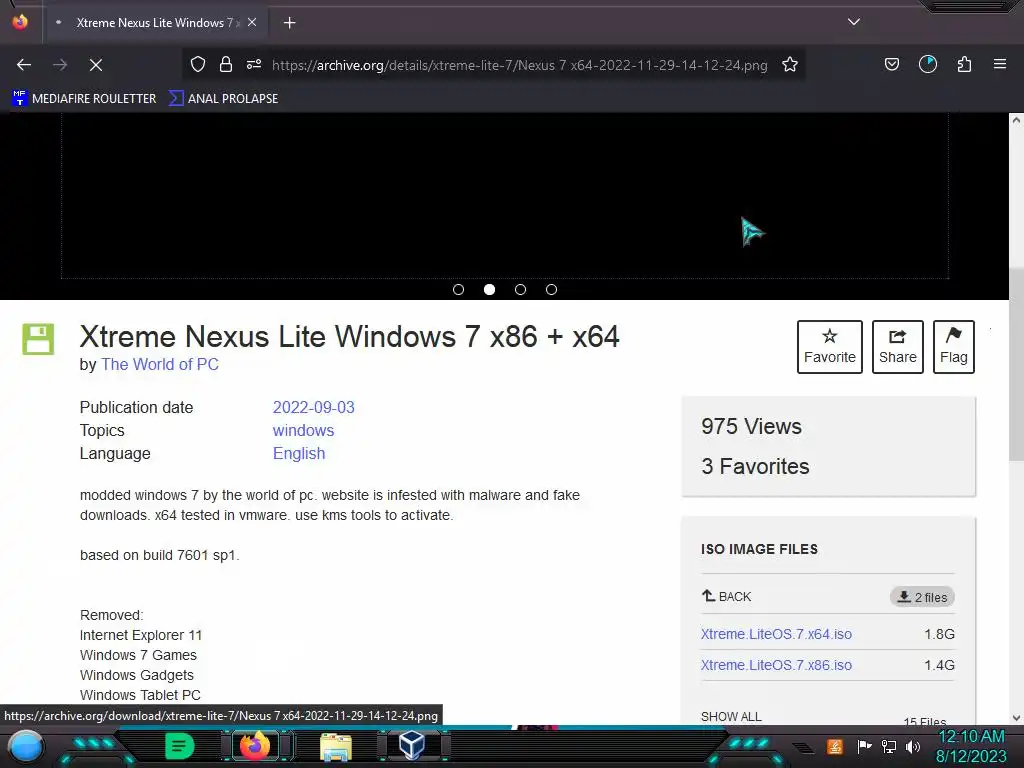
Task: View site security via the padlock icon
Action: (x=226, y=64)
